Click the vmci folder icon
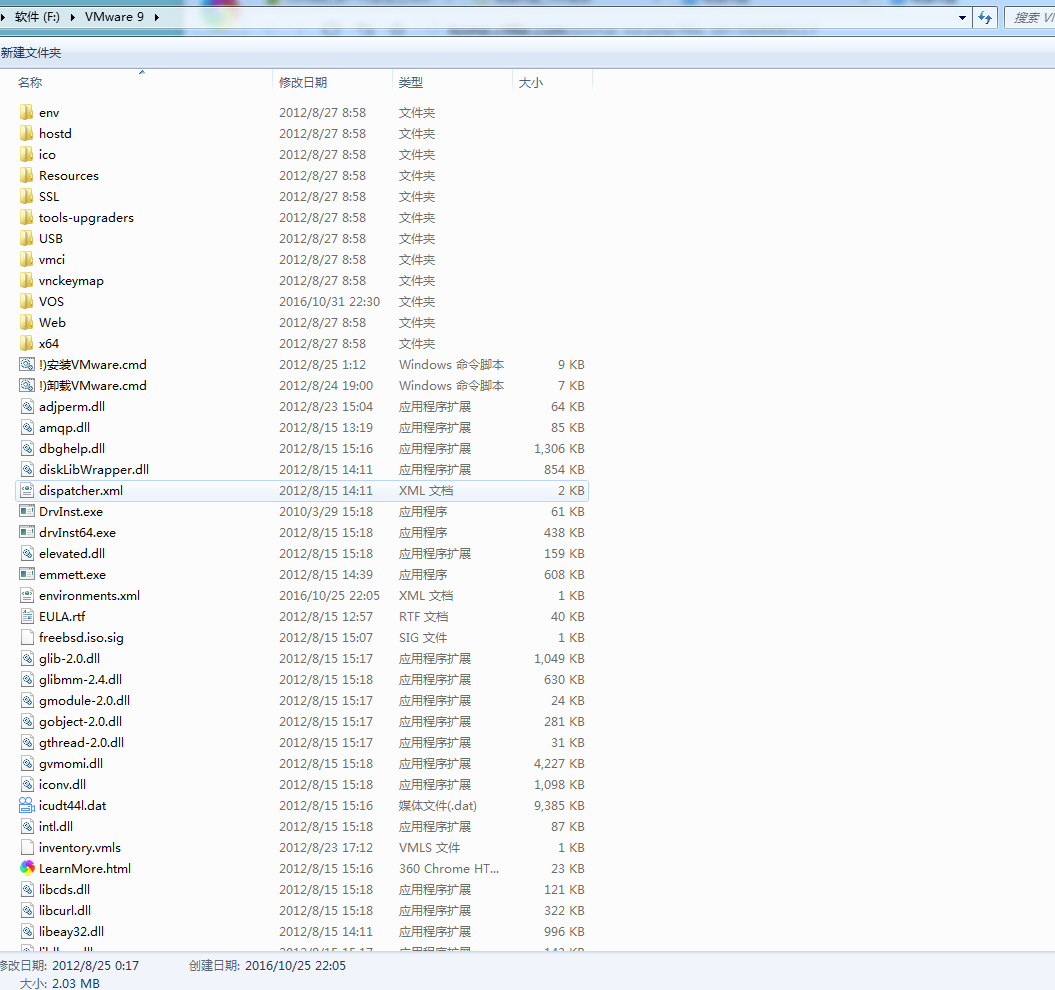The image size is (1055, 990). 26,259
